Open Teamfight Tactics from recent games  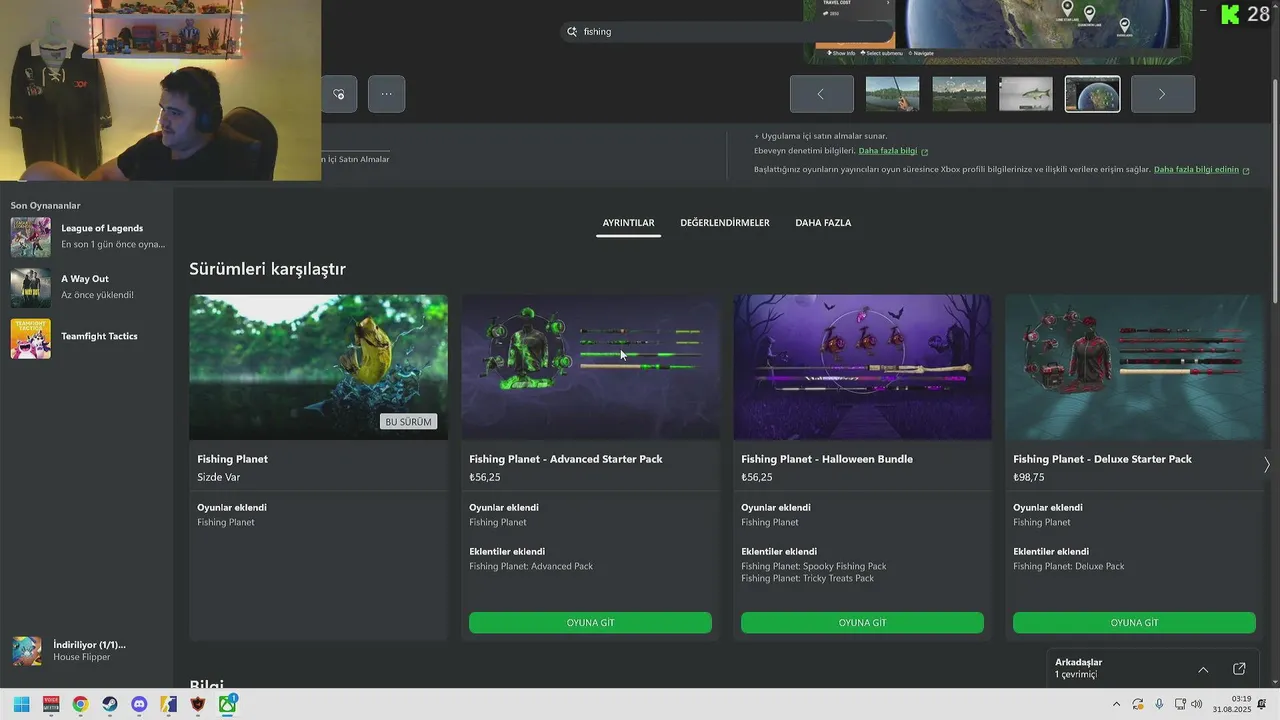(x=88, y=338)
